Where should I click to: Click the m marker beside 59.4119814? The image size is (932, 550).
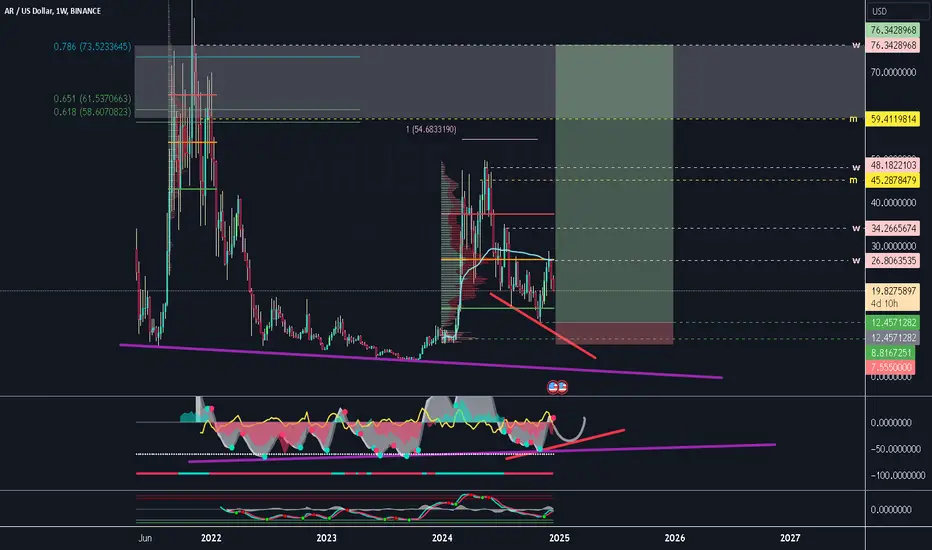click(854, 119)
